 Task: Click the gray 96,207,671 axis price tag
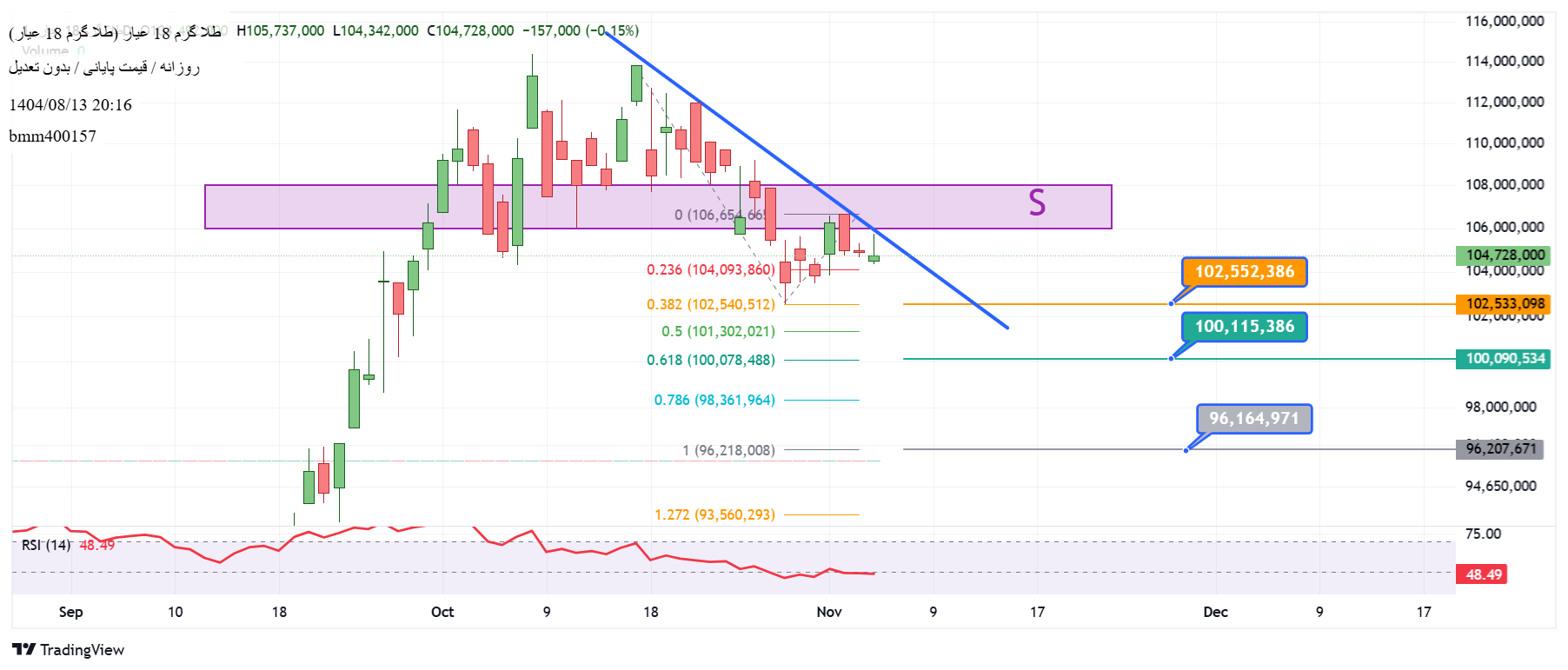coord(1500,448)
